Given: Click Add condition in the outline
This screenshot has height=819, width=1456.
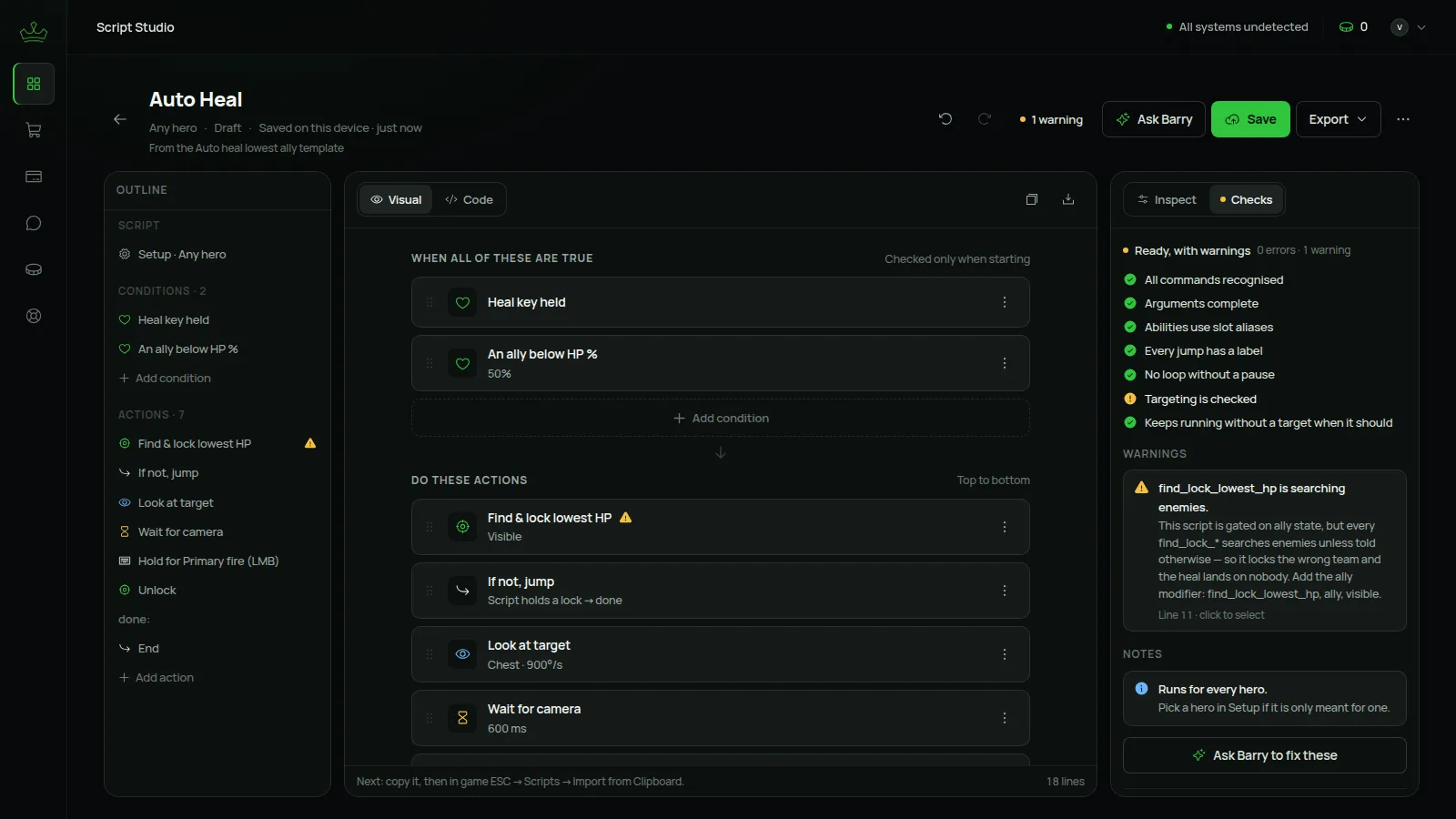Looking at the screenshot, I should [165, 378].
